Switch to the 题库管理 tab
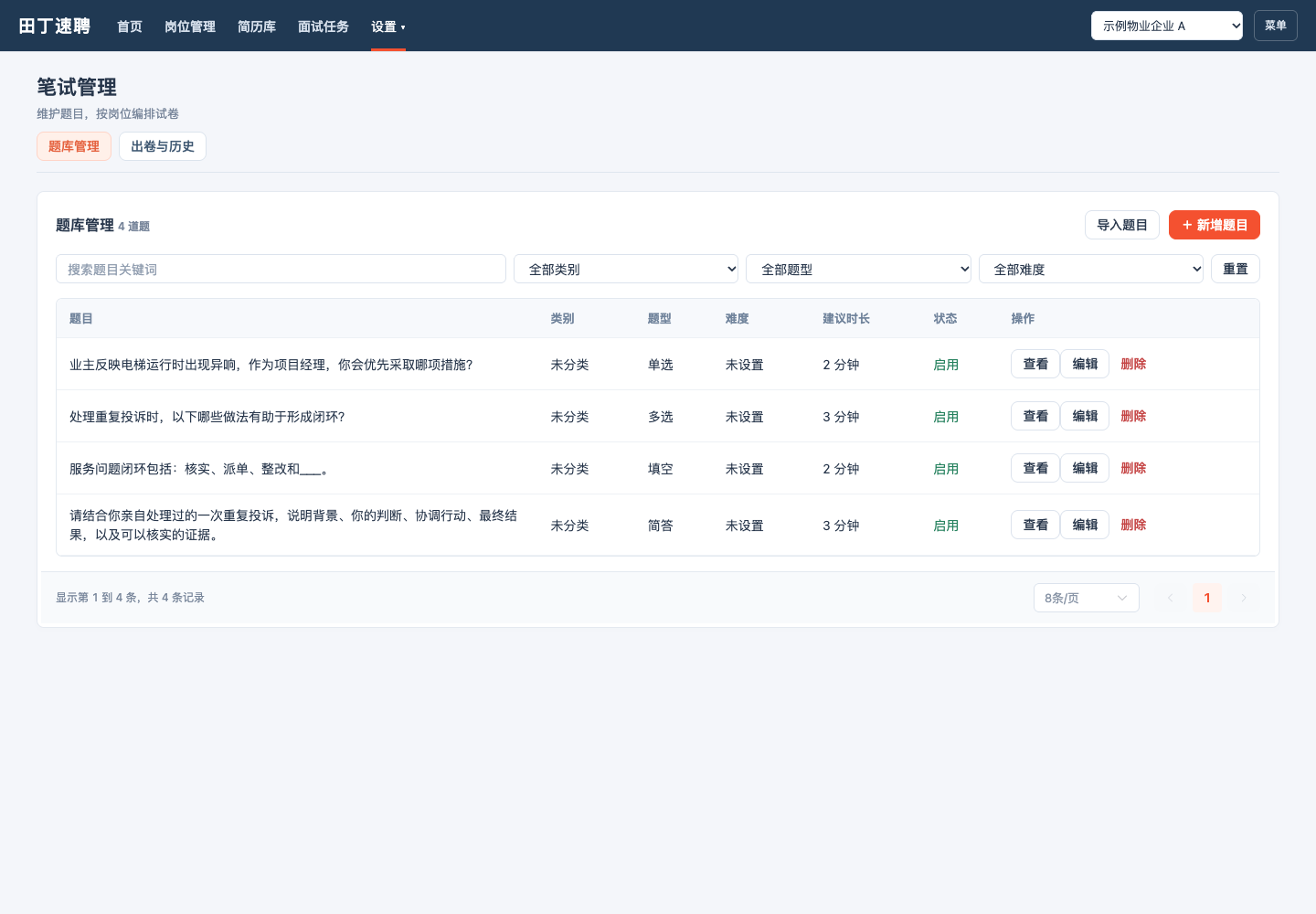The width and height of the screenshot is (1316, 914). [x=74, y=146]
